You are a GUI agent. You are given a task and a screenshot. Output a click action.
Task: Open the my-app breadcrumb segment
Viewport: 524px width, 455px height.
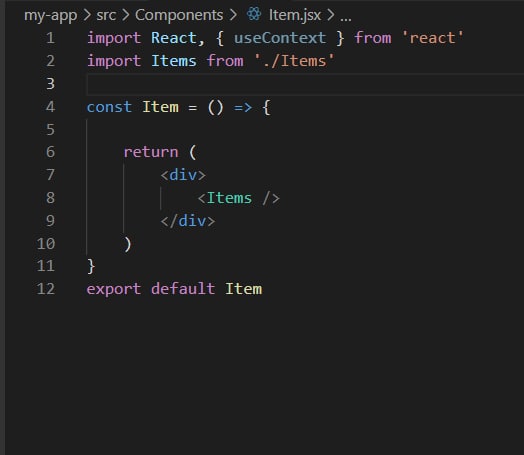(x=50, y=15)
